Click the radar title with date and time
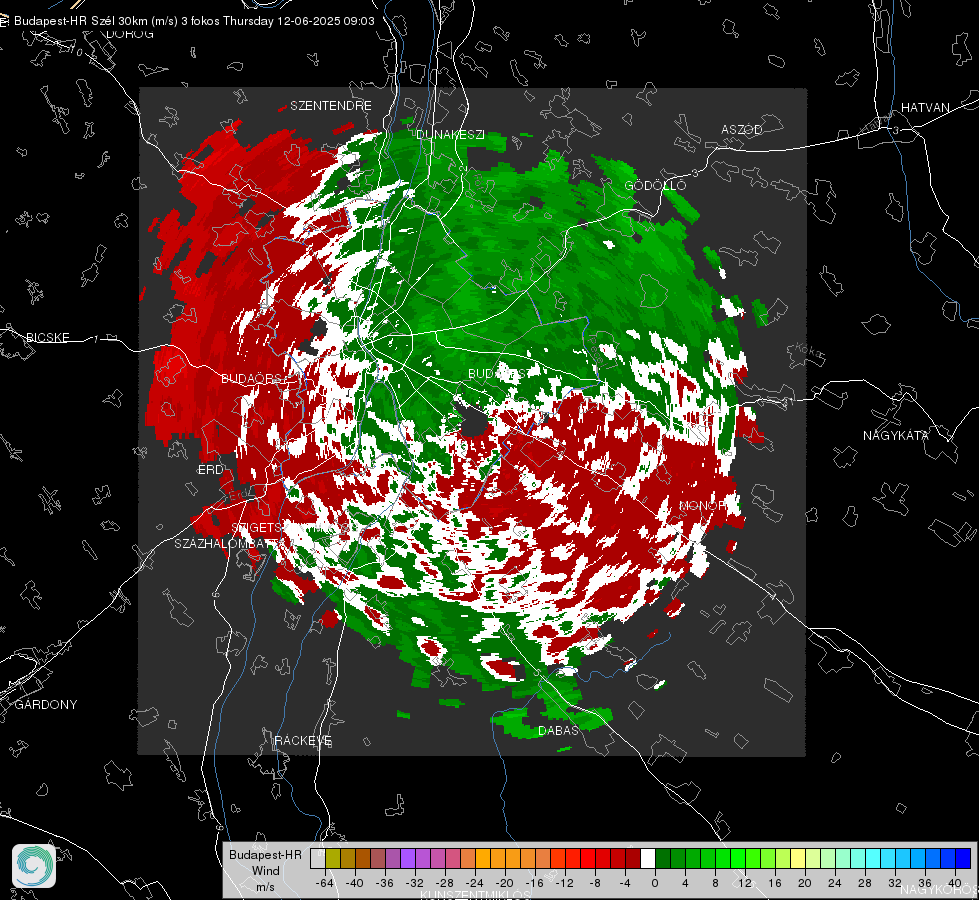The image size is (979, 900). click(x=194, y=21)
